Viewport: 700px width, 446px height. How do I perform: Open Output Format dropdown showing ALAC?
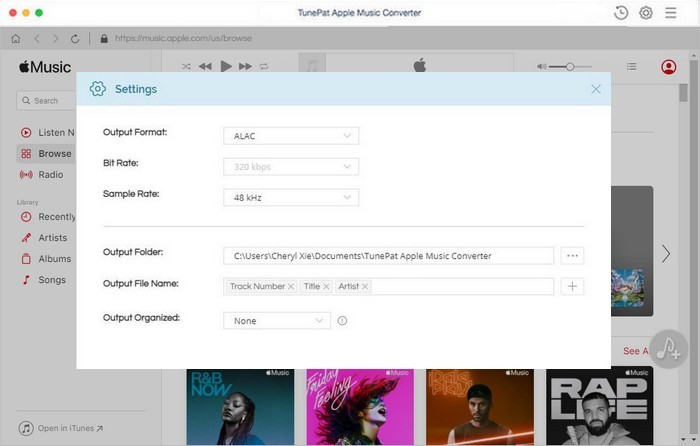pyautogui.click(x=291, y=136)
